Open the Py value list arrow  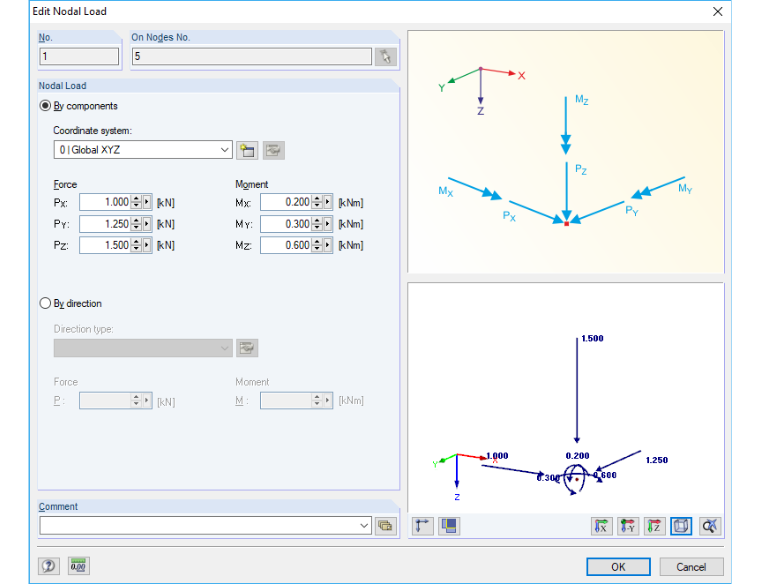(x=147, y=223)
